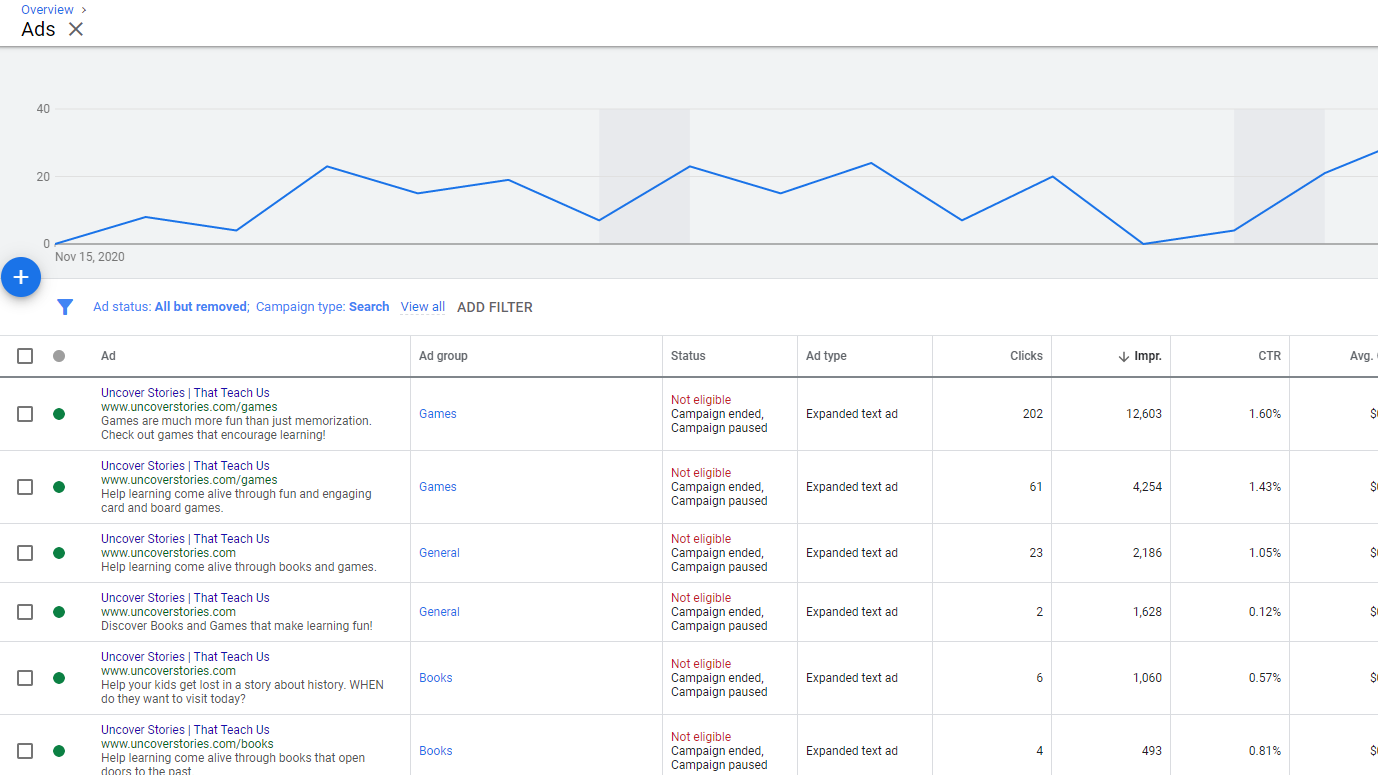Go to the Overview breadcrumb link
Viewport: 1378px width, 775px height.
pos(47,9)
